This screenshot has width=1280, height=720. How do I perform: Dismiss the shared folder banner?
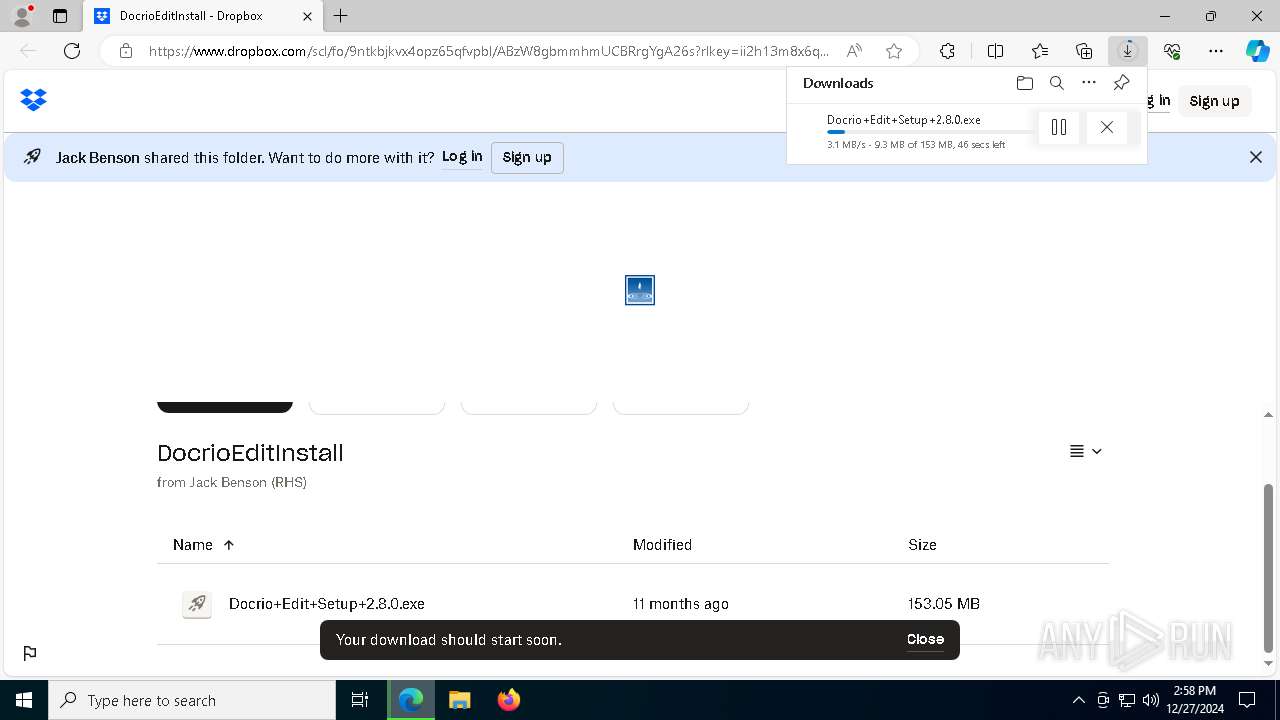click(1256, 157)
